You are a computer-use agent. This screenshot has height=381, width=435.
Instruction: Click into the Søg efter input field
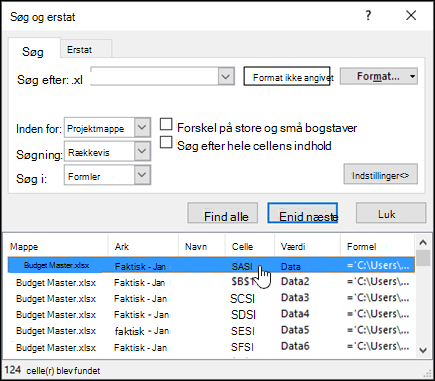(x=154, y=76)
